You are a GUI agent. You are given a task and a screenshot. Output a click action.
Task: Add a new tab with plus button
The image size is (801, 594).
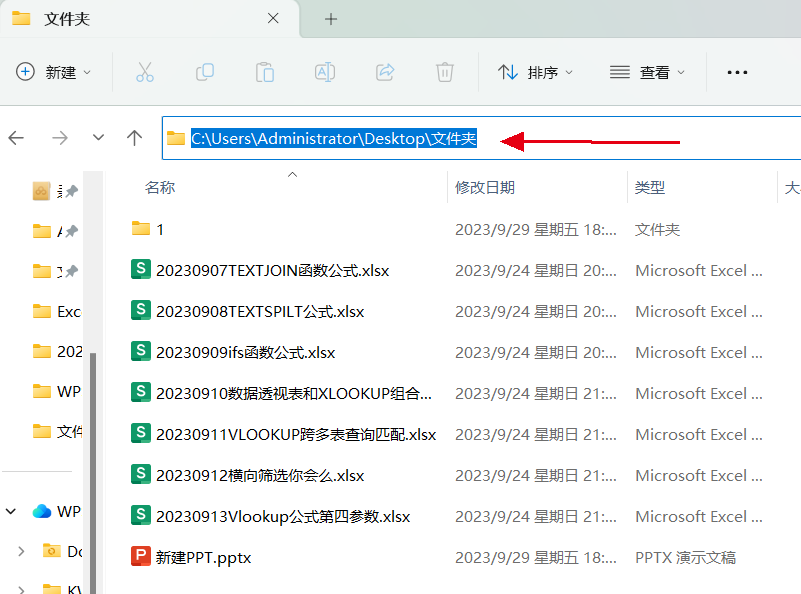click(331, 19)
